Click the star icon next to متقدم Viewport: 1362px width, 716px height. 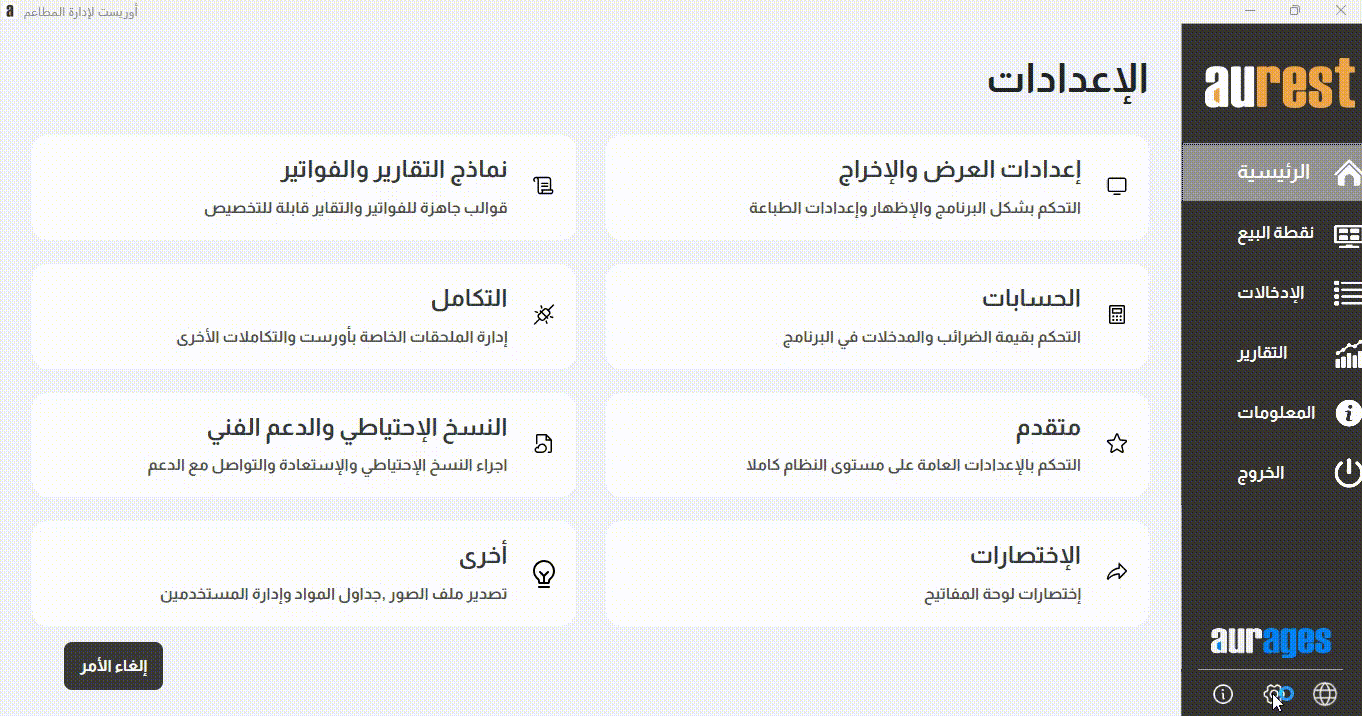point(1117,444)
